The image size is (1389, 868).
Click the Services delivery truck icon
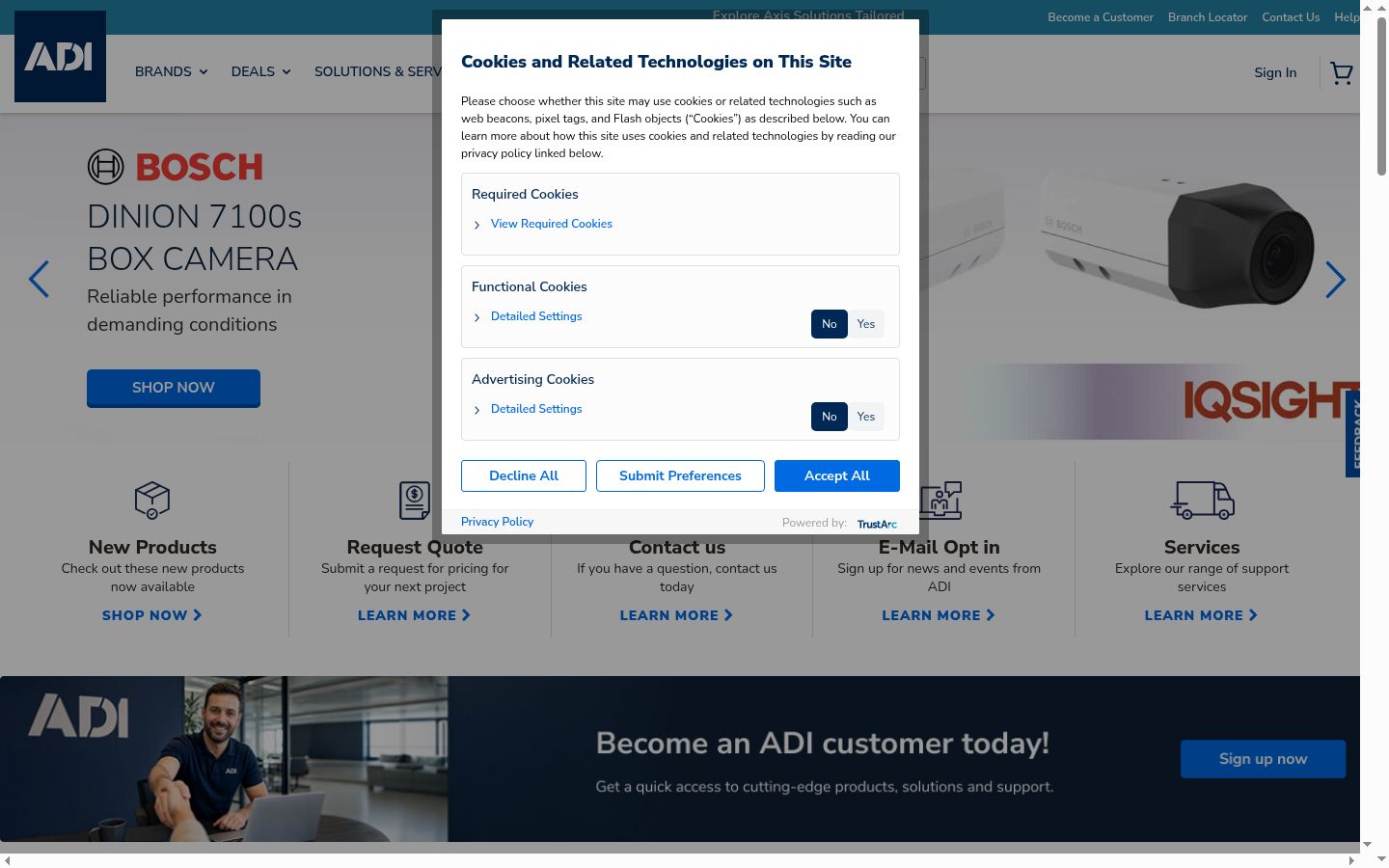[x=1202, y=501]
